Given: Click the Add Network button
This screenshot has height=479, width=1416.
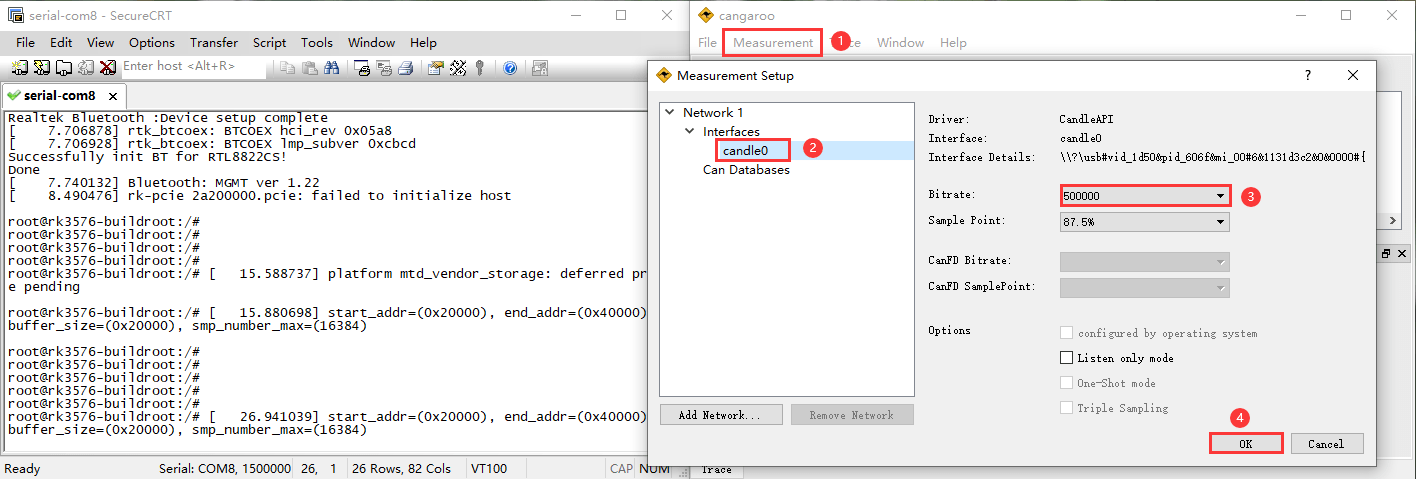Looking at the screenshot, I should click(x=720, y=415).
